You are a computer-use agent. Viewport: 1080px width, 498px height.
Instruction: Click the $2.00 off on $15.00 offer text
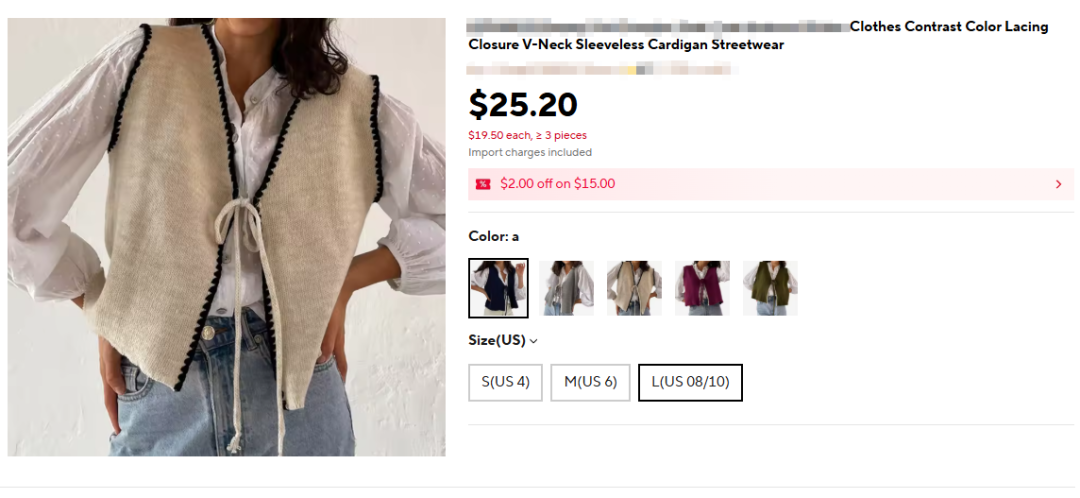click(x=558, y=184)
